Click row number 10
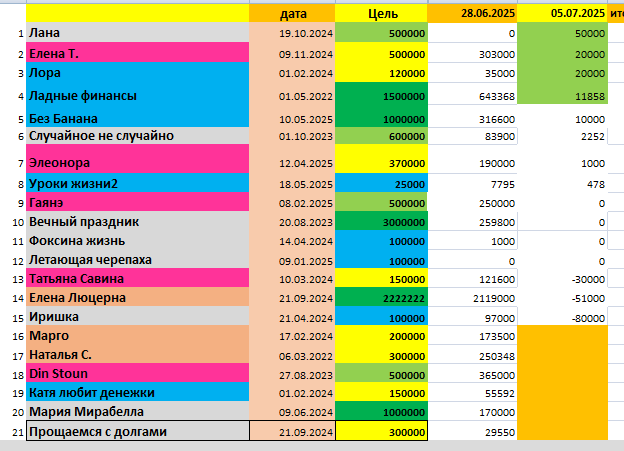Screen dimensions: 624x451 (18, 223)
